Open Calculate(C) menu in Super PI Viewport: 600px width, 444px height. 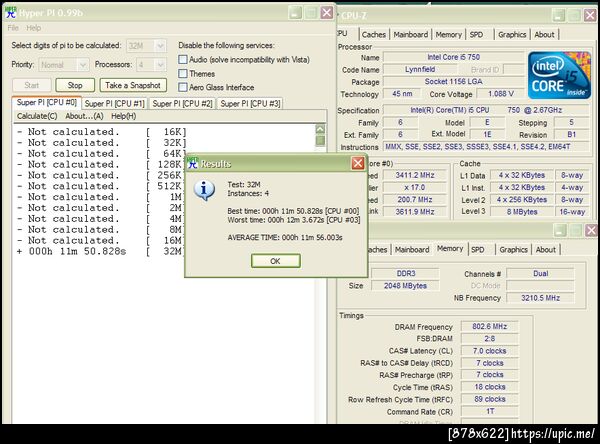tap(37, 116)
